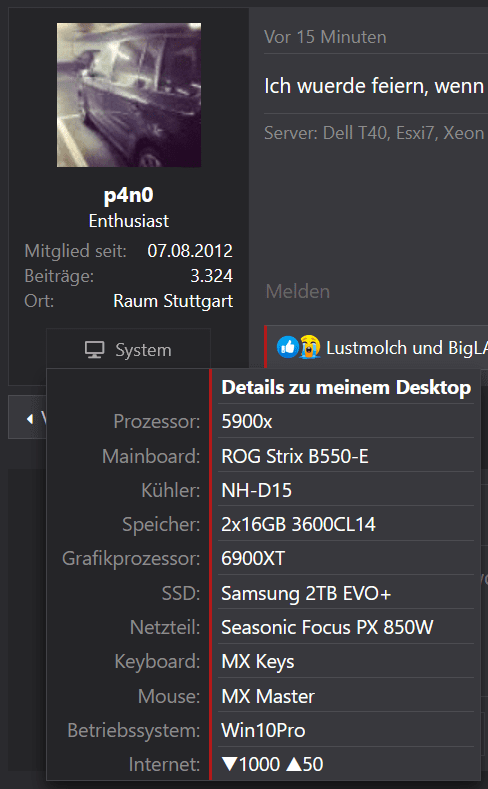488x789 pixels.
Task: Click the blue thumbs-up reaction icon
Action: [x=288, y=347]
